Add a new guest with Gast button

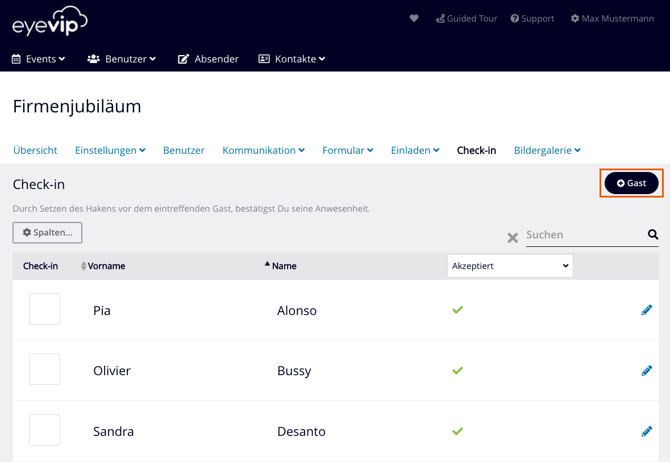click(x=631, y=183)
